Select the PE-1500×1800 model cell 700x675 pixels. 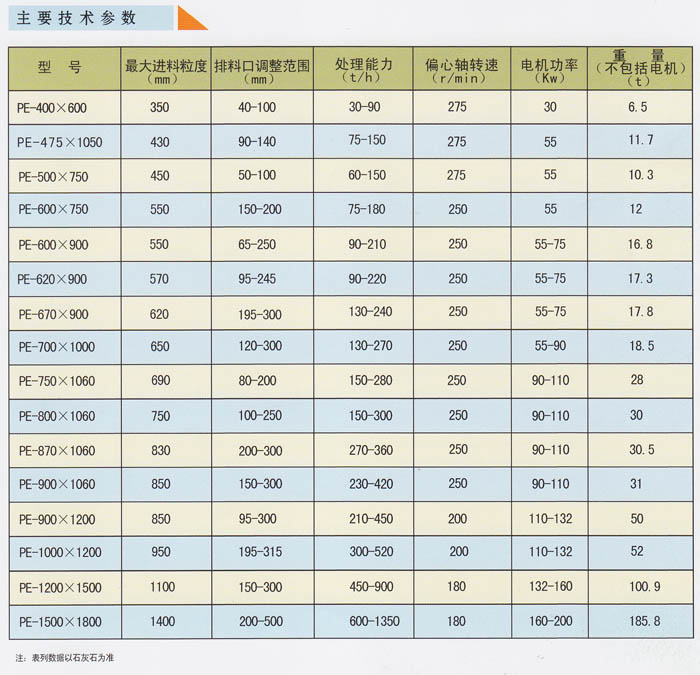click(60, 621)
